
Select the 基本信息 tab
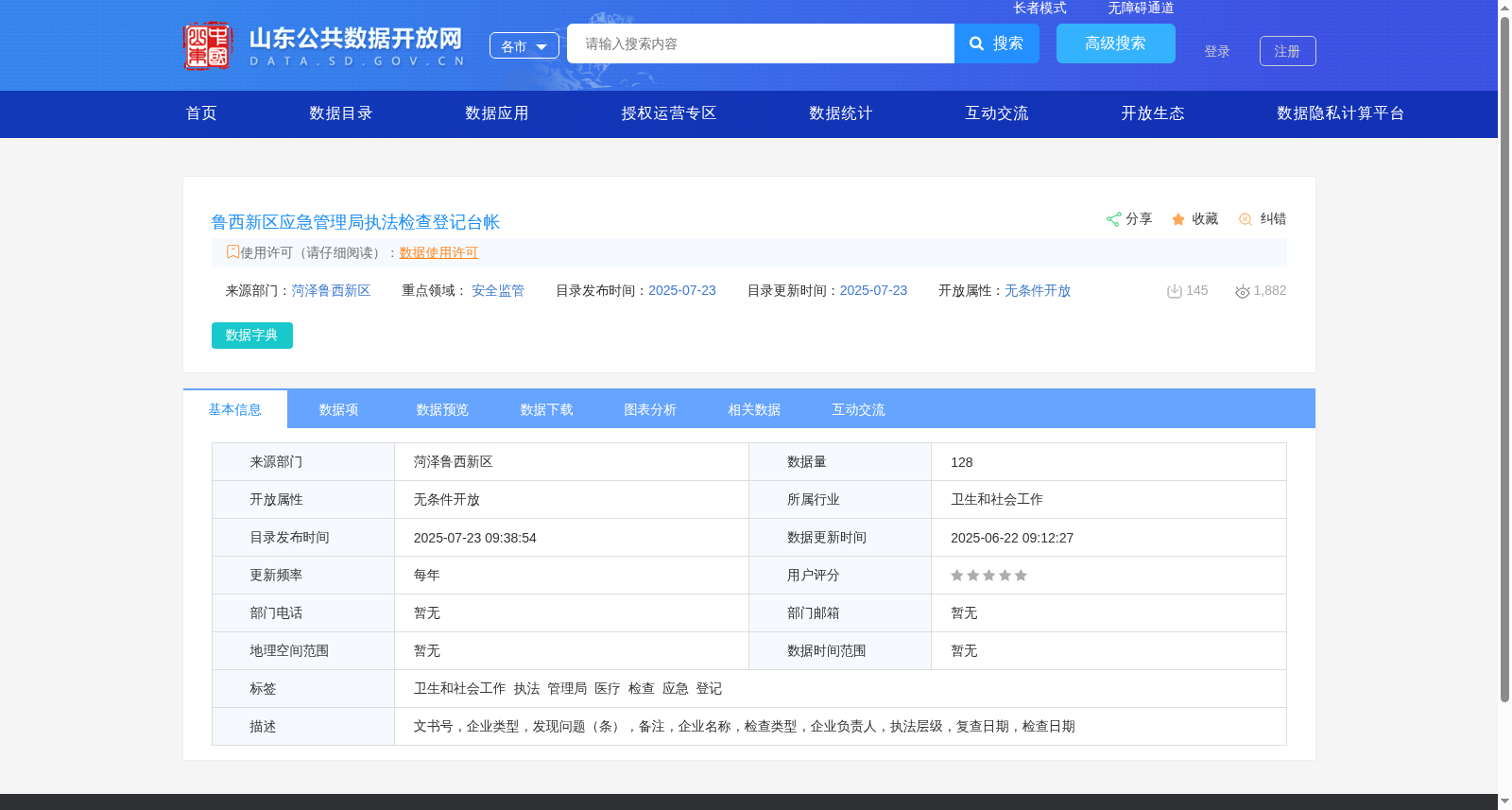pyautogui.click(x=235, y=409)
